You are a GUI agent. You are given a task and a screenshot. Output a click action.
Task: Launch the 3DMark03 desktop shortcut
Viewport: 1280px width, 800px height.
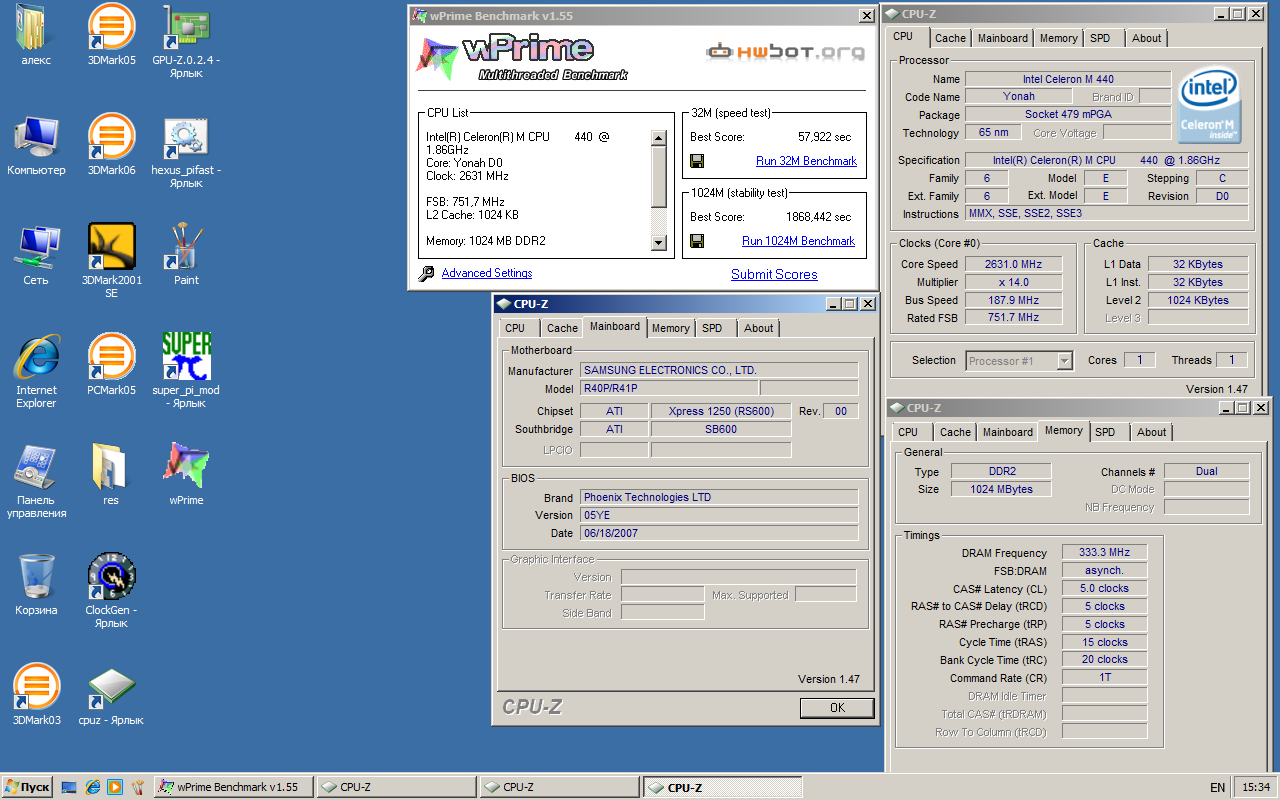point(36,688)
